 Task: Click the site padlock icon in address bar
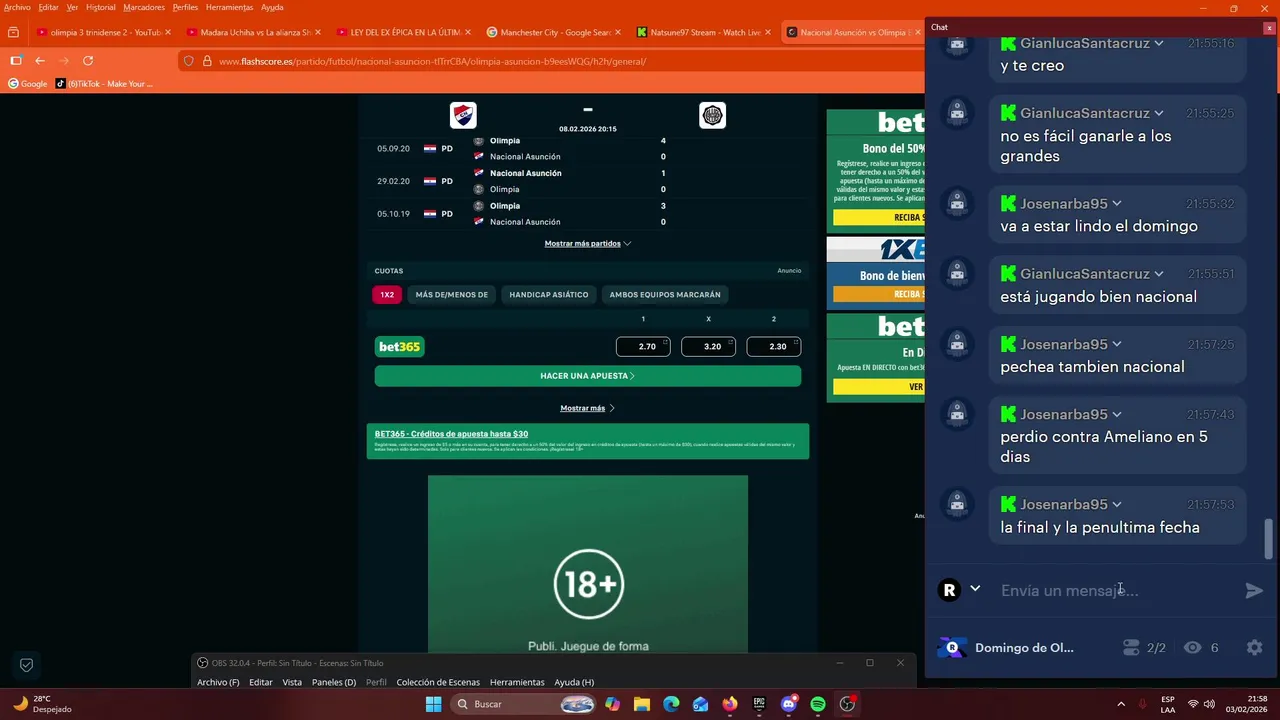click(x=207, y=61)
